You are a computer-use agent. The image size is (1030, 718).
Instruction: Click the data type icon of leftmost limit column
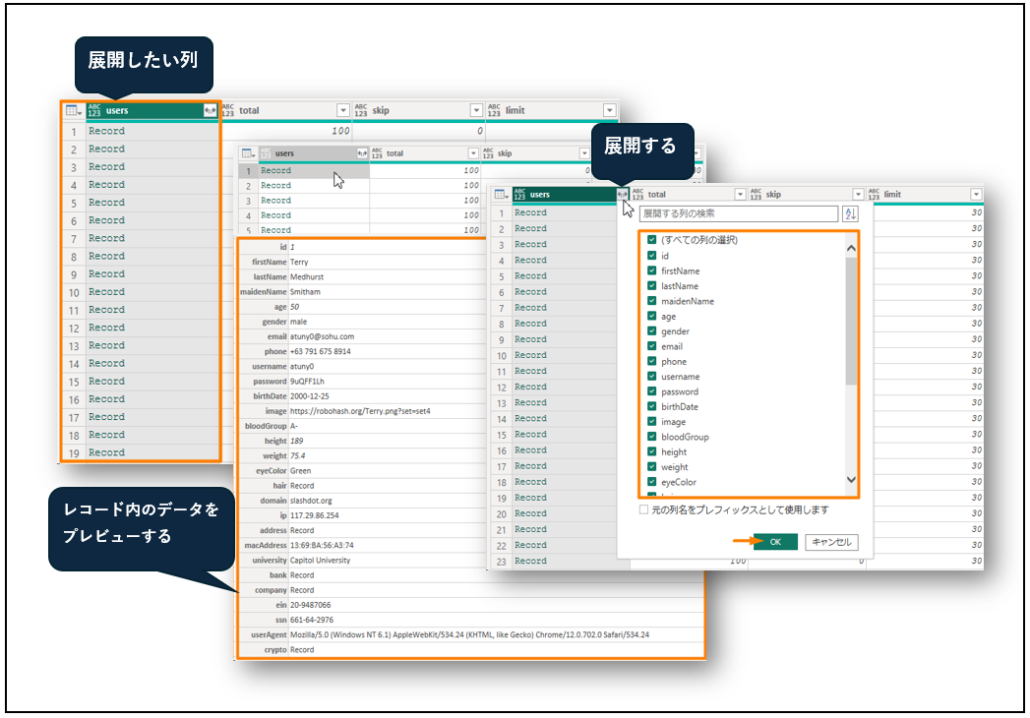[x=494, y=110]
